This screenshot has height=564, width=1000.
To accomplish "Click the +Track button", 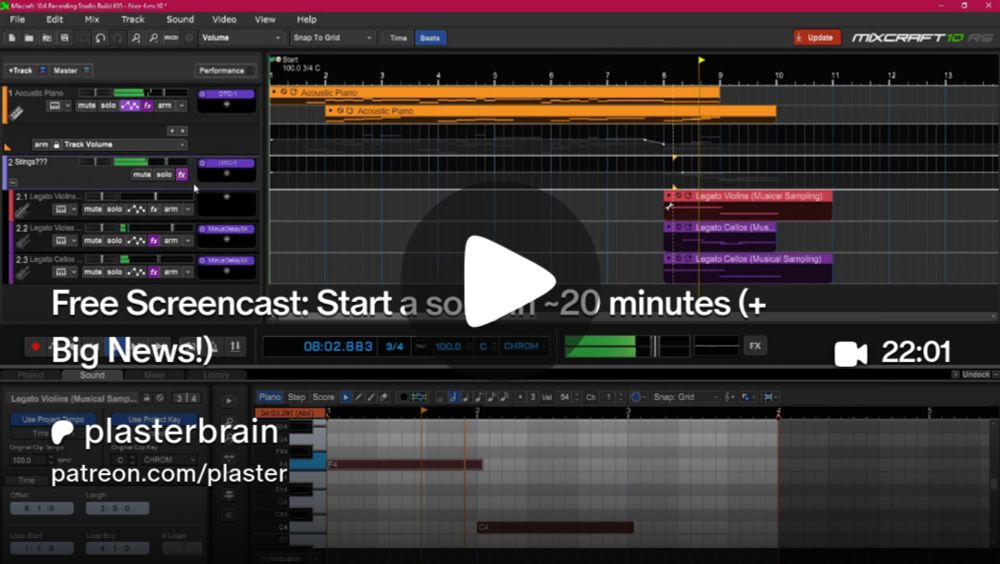I will tap(26, 70).
